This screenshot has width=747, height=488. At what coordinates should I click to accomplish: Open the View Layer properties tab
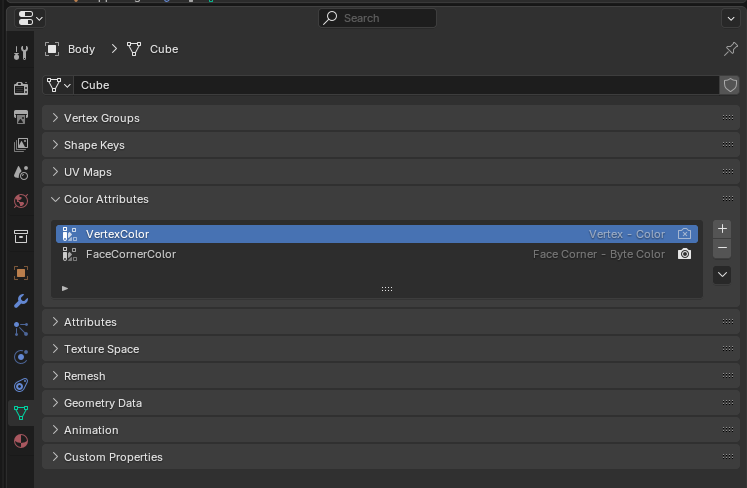21,144
